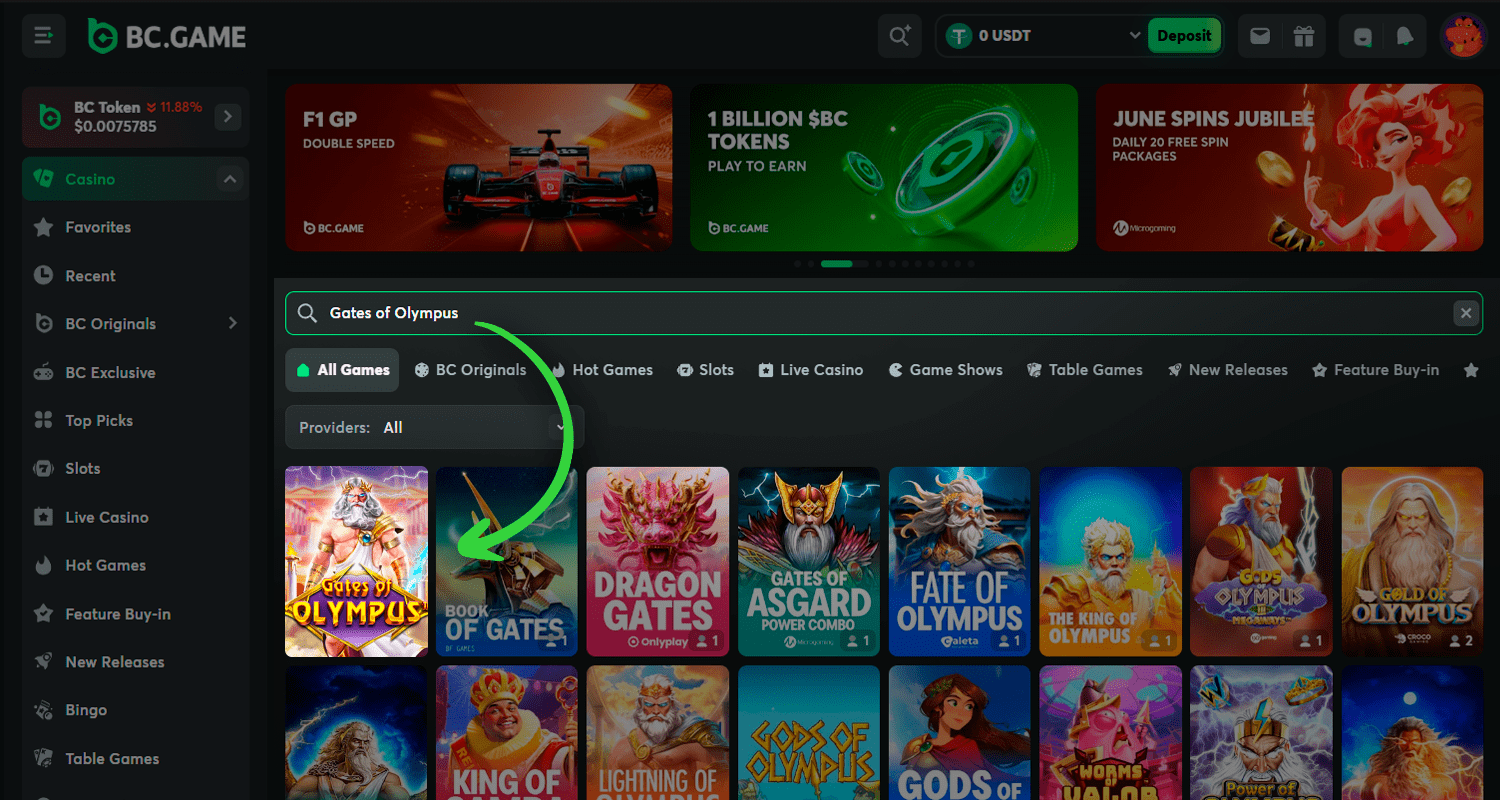
Task: Open the 1 Billion $BC Tokens banner
Action: point(884,167)
